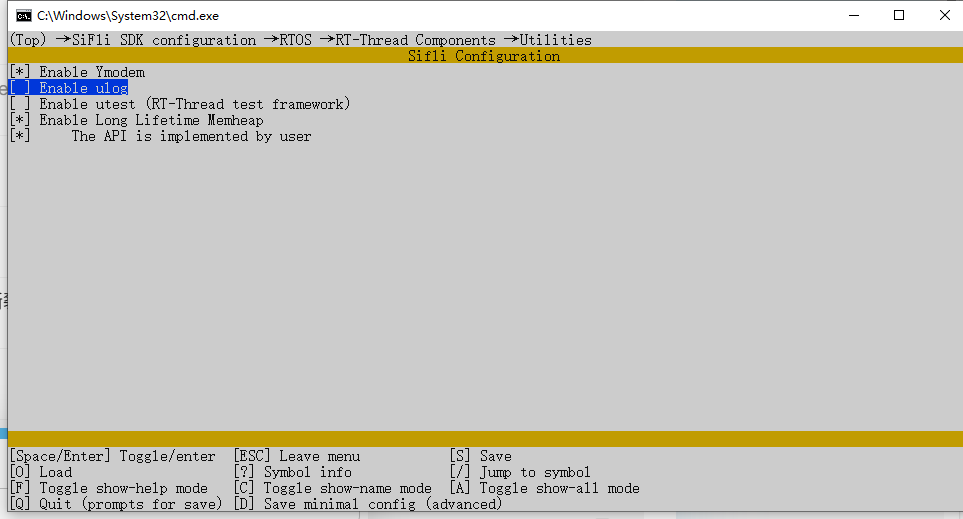Screen dimensions: 963x519
Task: Click the [S] Save shortcut hint
Action: [480, 456]
